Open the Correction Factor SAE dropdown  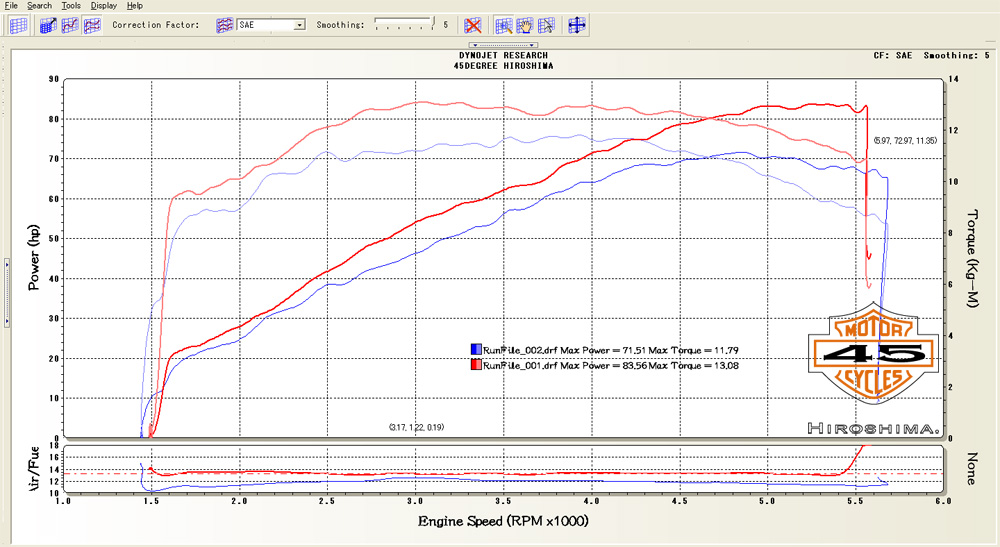point(300,25)
